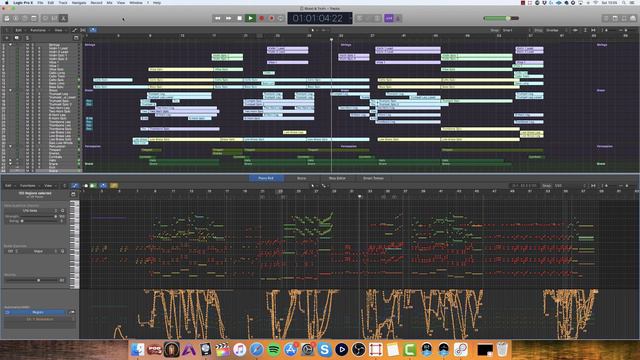Toggle the Flex button in Tracks area
The image size is (640, 360).
83,30
